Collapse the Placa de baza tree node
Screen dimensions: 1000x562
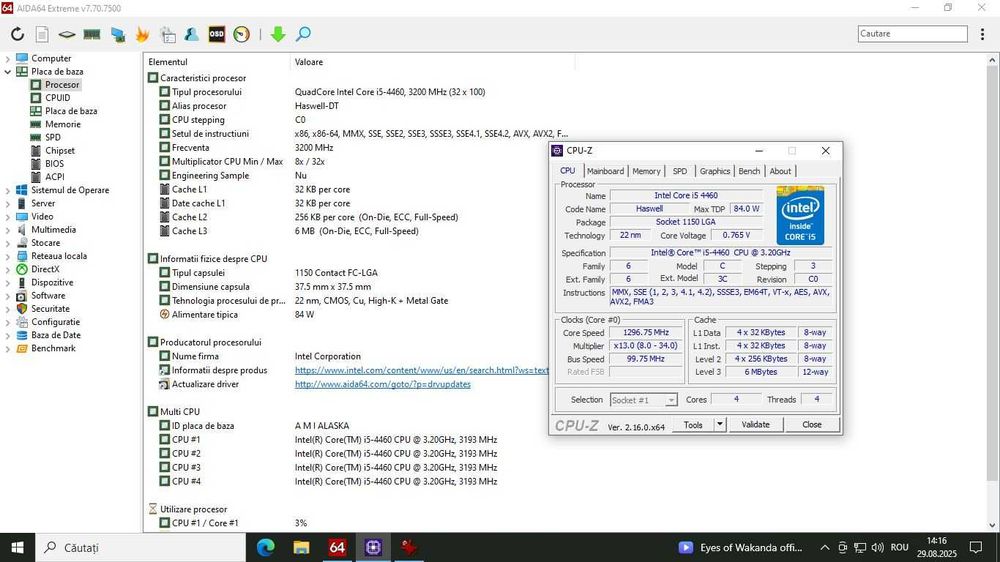click(8, 71)
